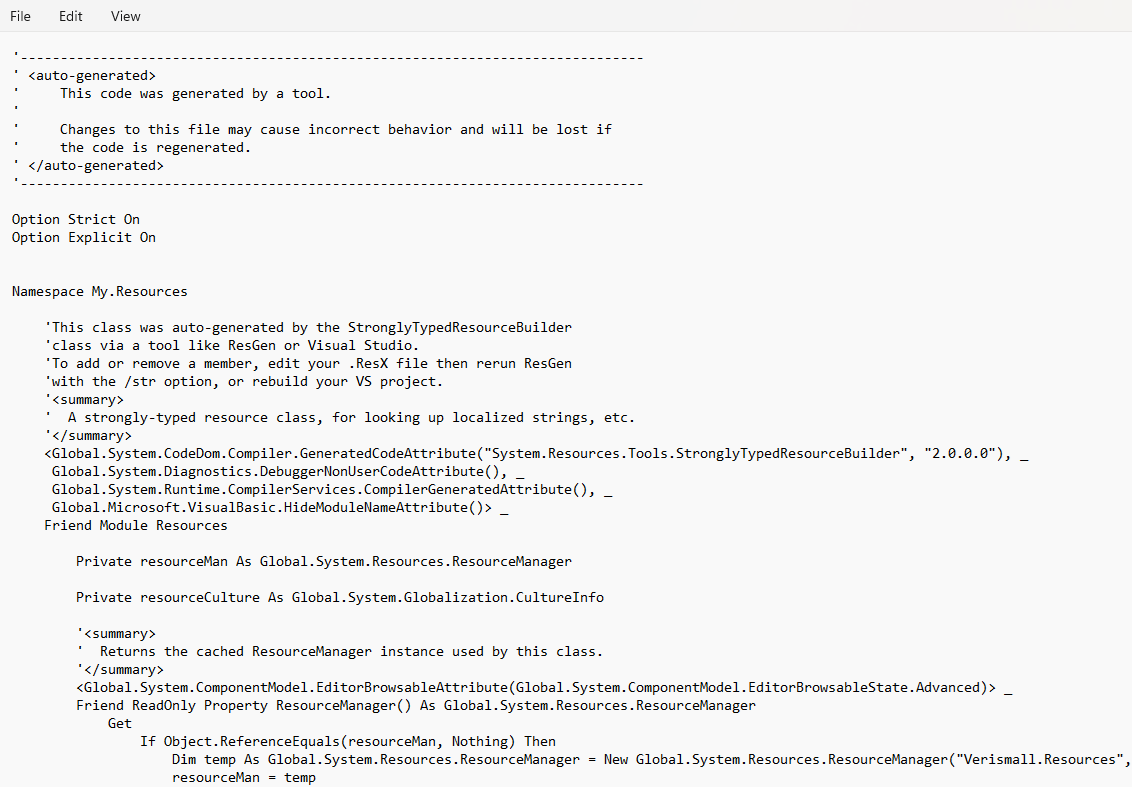Open the View menu

tap(126, 16)
